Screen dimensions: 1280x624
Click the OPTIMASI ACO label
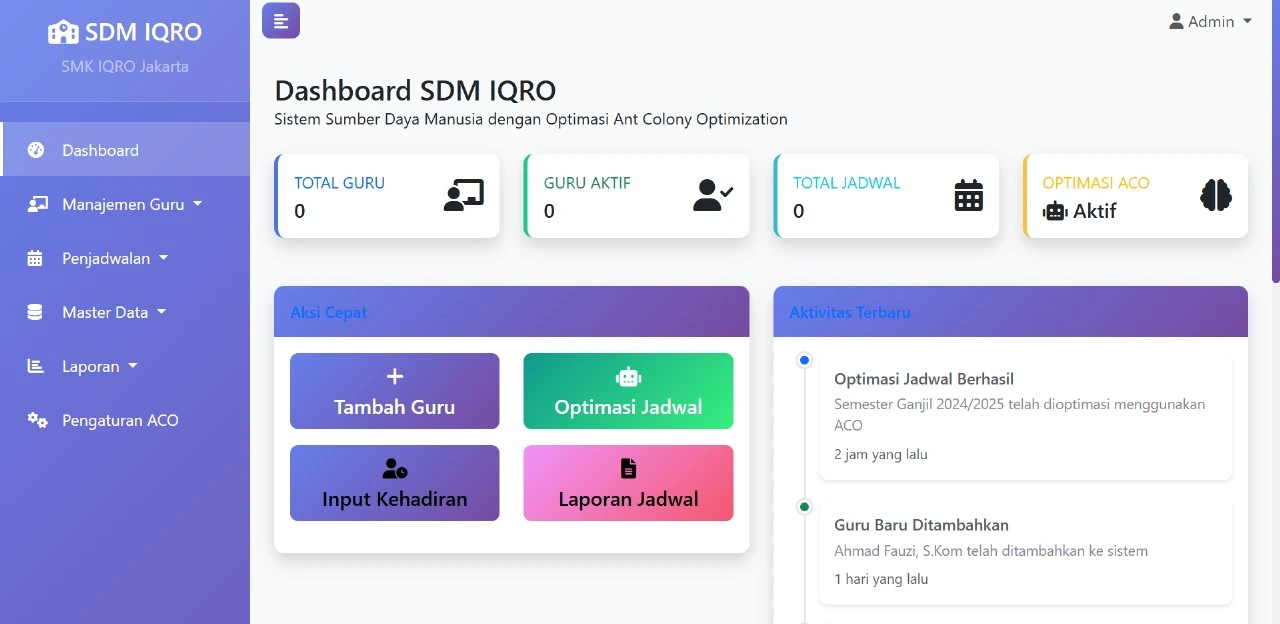pyautogui.click(x=1096, y=183)
